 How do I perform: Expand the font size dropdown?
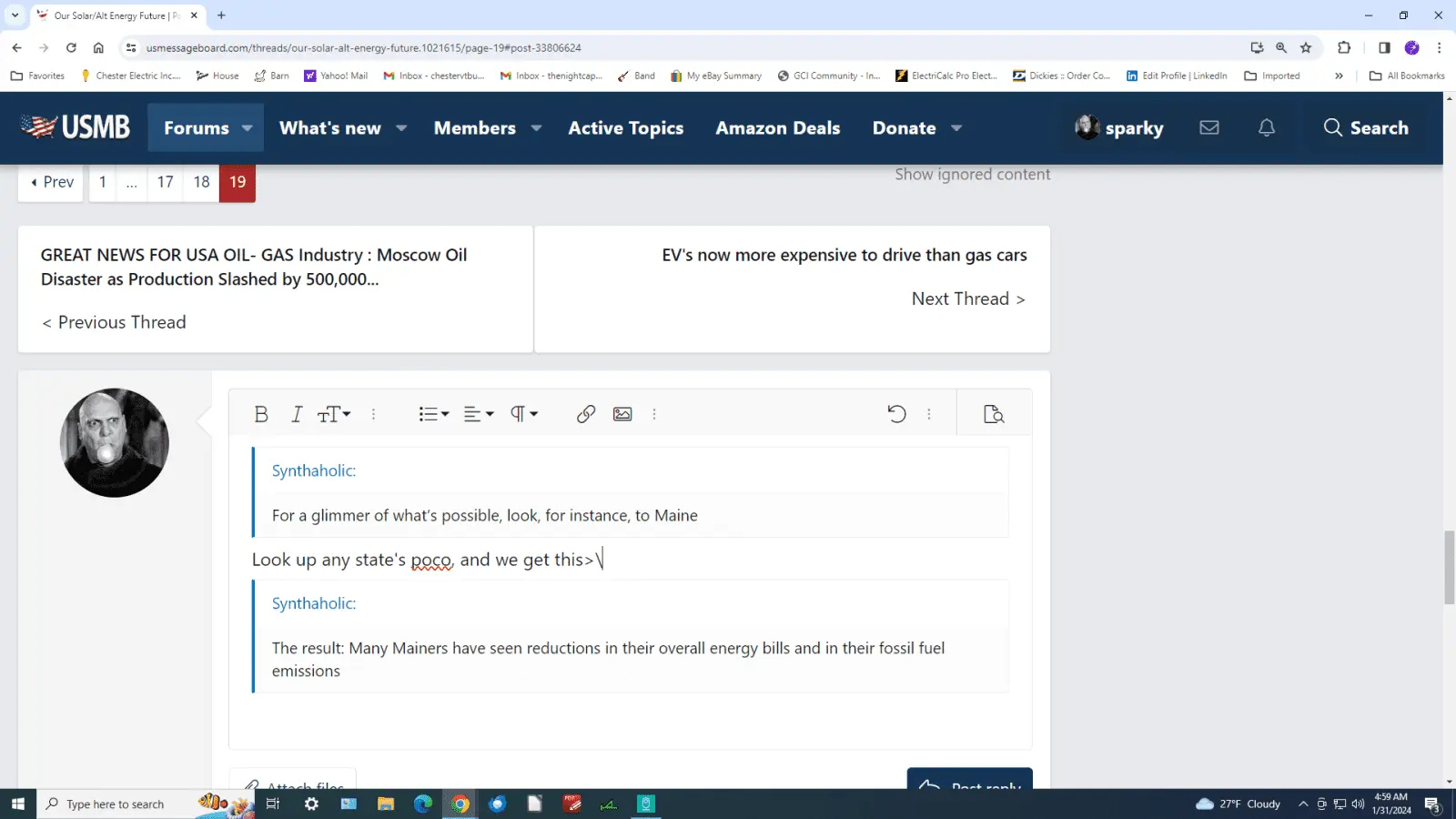(334, 414)
